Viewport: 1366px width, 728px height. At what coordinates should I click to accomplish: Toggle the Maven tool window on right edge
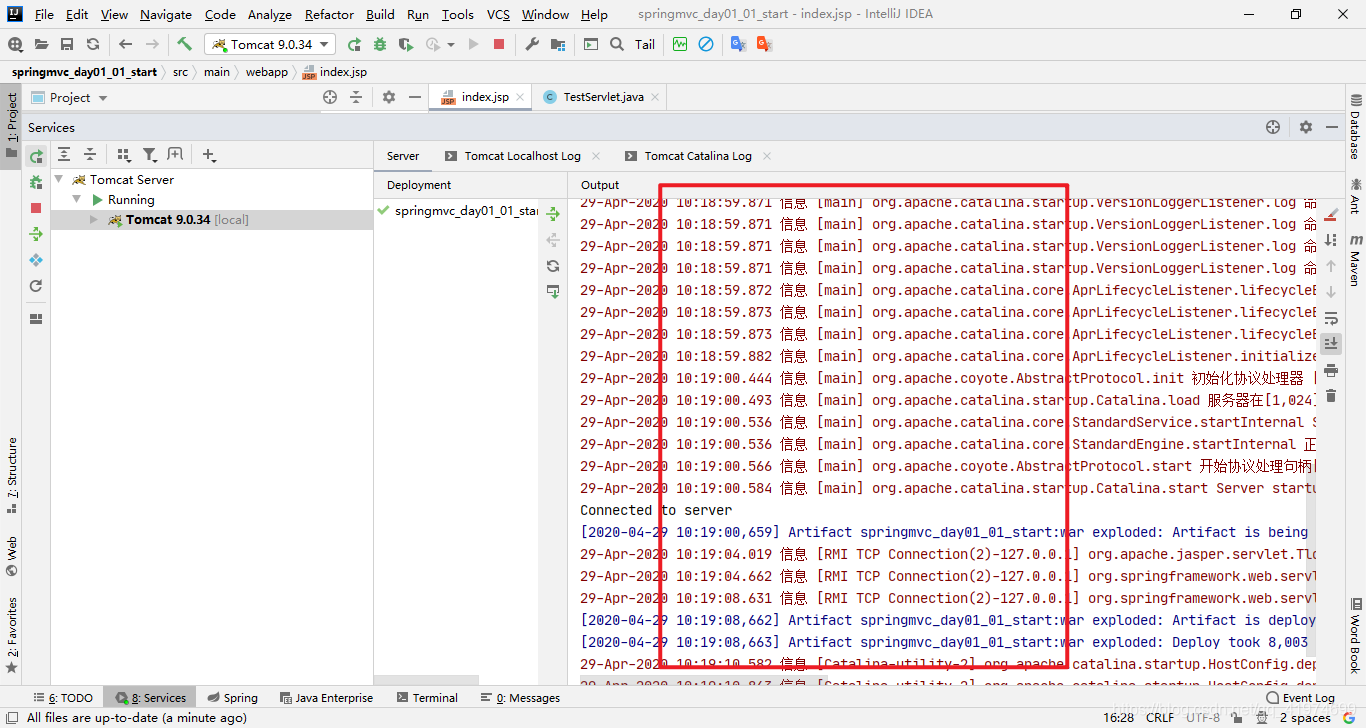click(x=1355, y=261)
